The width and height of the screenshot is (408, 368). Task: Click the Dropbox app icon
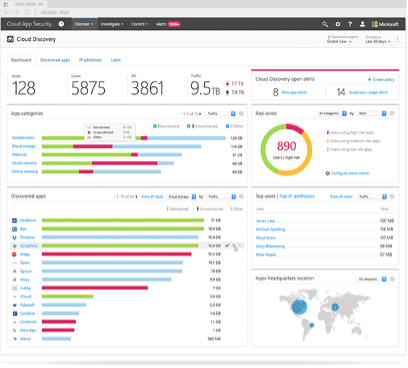14,237
